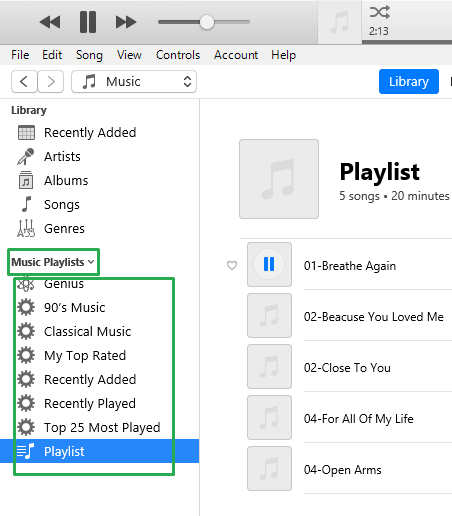Click the Playlist note-list icon
452x516 pixels.
pyautogui.click(x=26, y=451)
